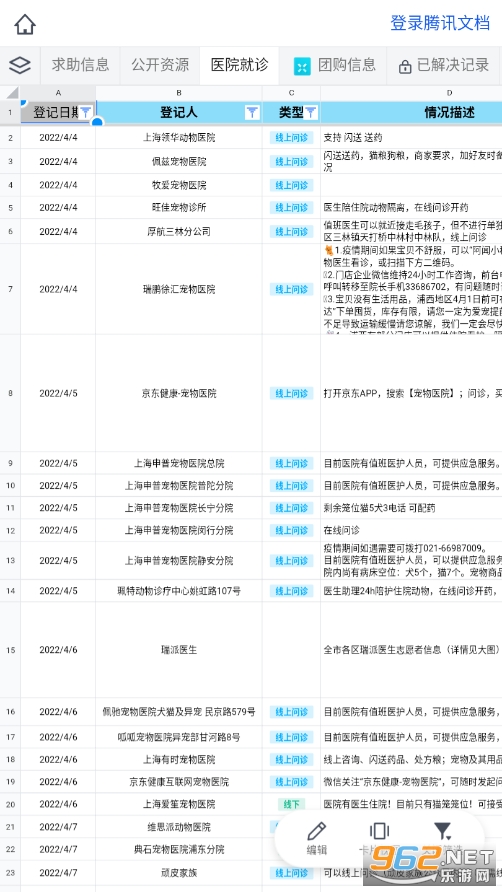This screenshot has width=502, height=892.
Task: Switch to 求助信息 tab
Action: [80, 65]
